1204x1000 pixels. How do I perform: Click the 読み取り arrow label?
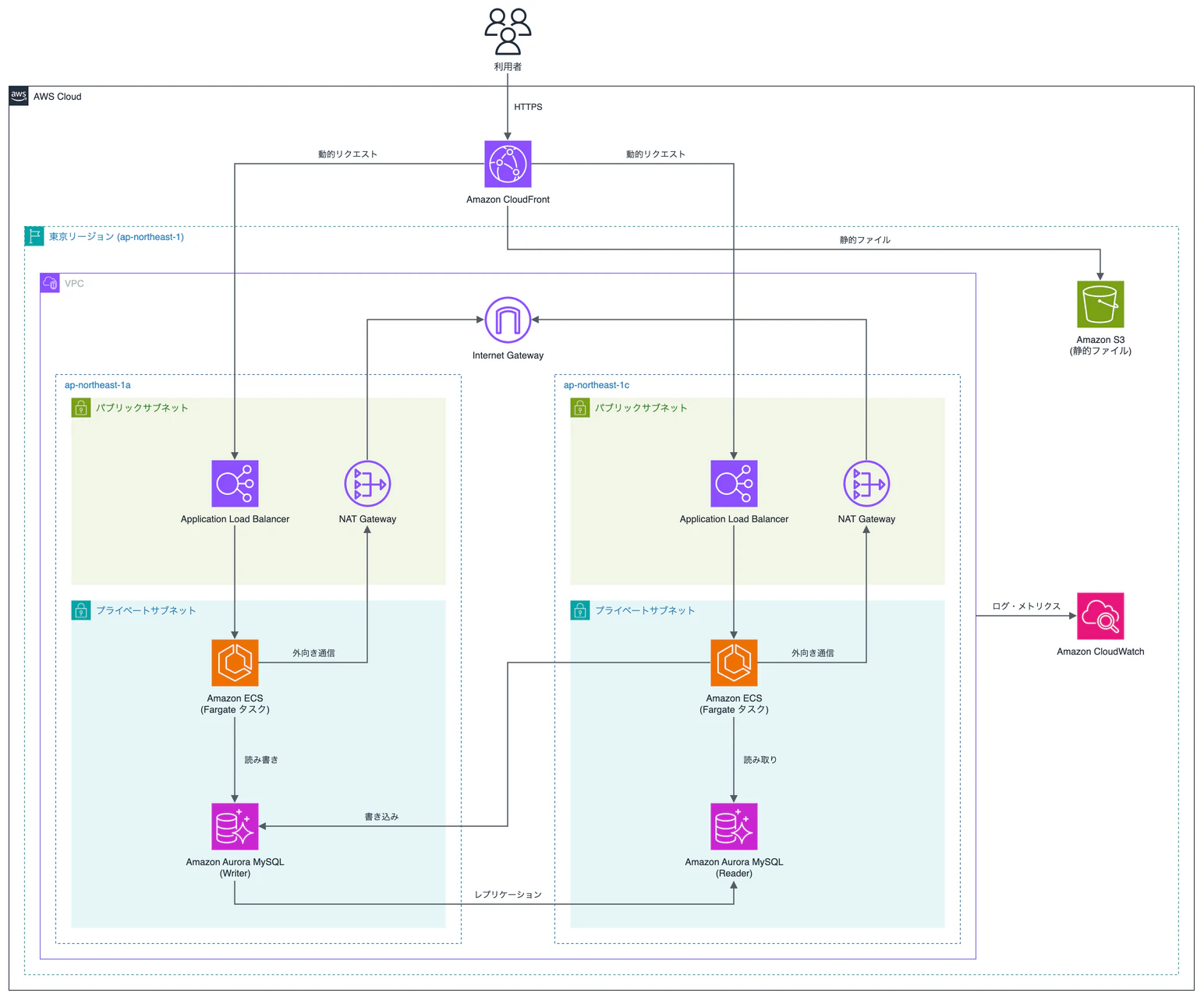(760, 760)
